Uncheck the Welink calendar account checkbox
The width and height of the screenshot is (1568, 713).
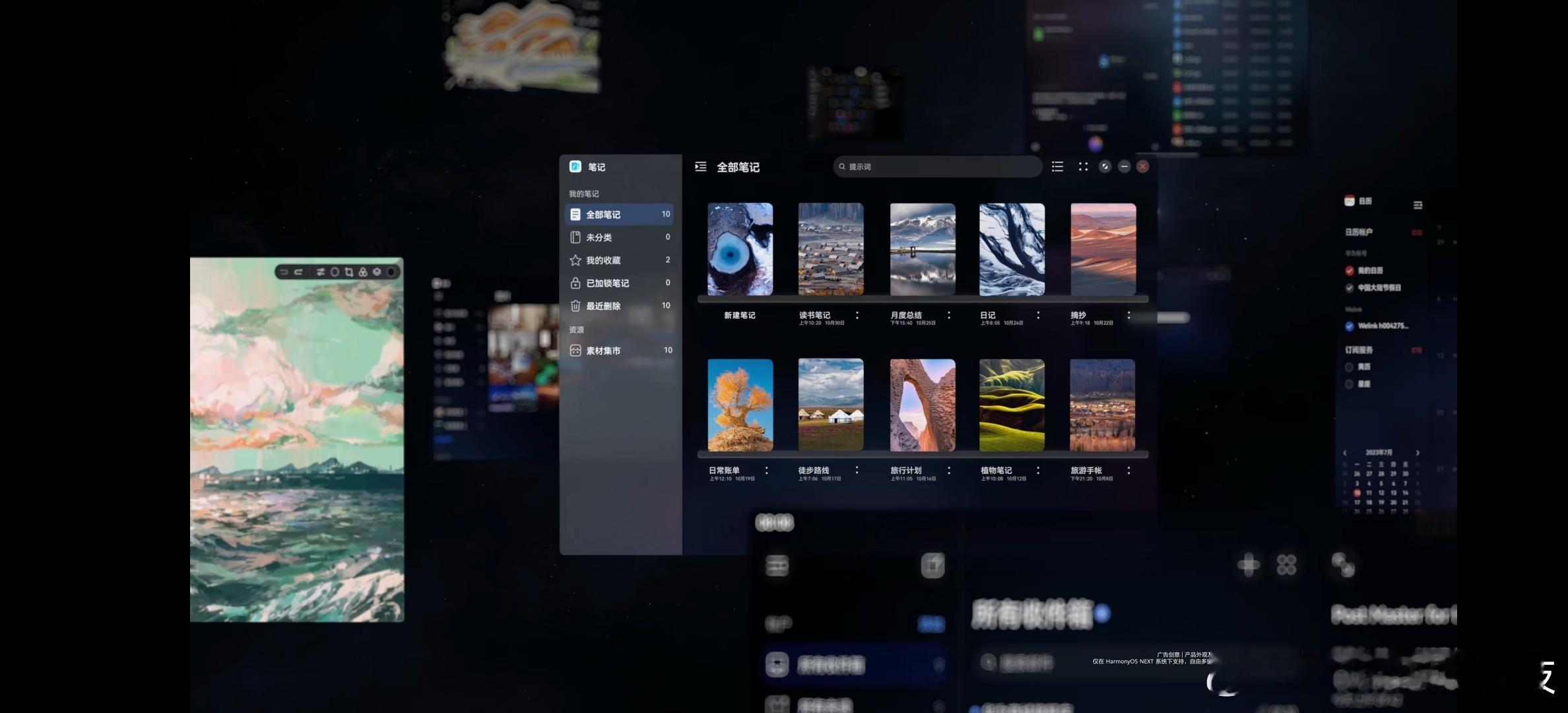tap(1349, 326)
